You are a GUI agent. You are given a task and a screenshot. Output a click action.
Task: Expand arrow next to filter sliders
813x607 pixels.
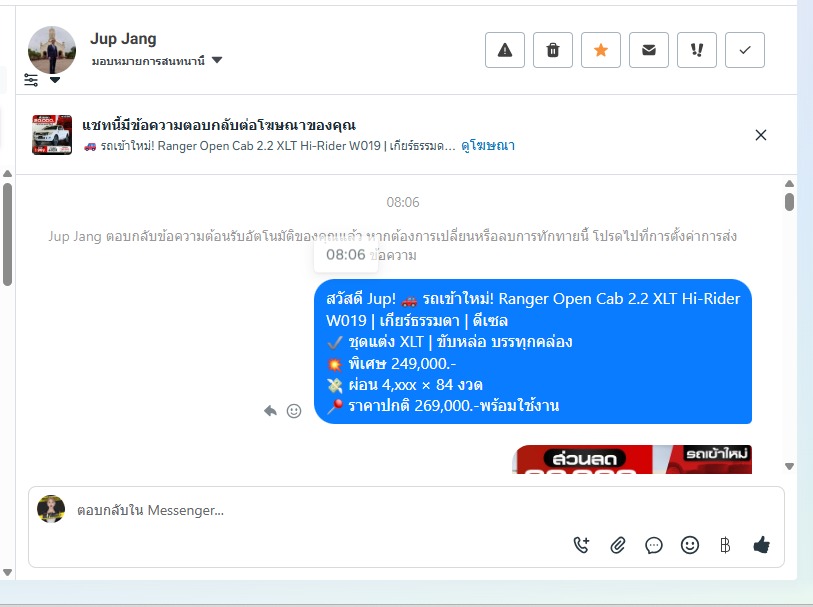coord(55,80)
